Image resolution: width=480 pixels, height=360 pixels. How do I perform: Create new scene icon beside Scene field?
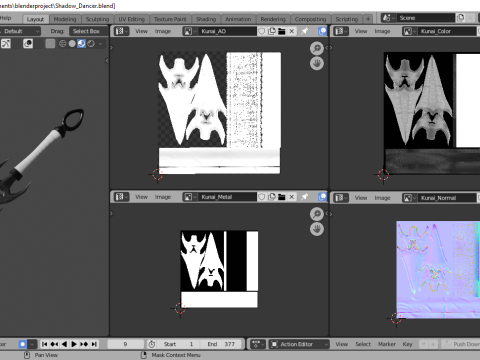coord(461,18)
